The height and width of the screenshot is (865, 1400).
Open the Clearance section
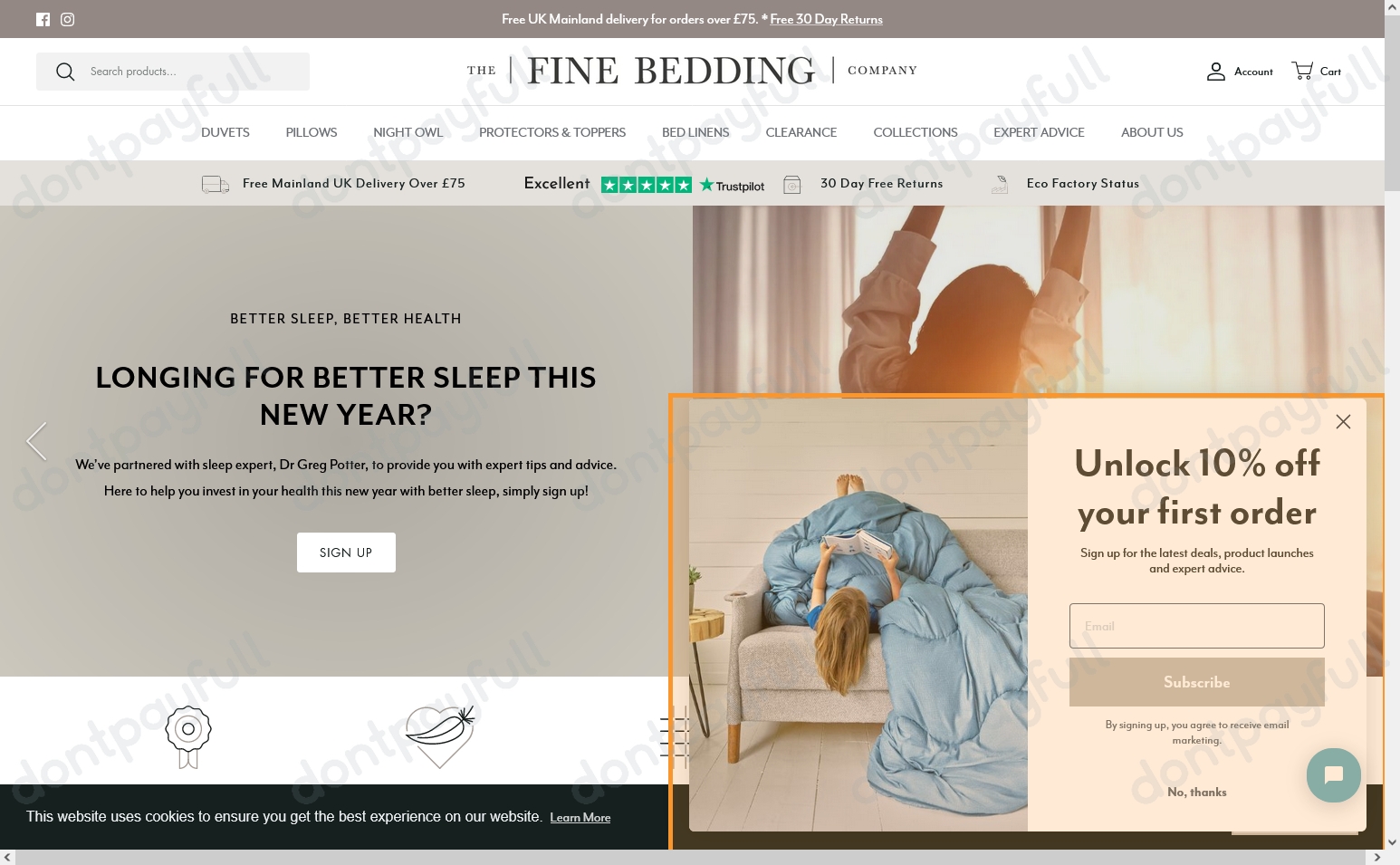(x=801, y=132)
